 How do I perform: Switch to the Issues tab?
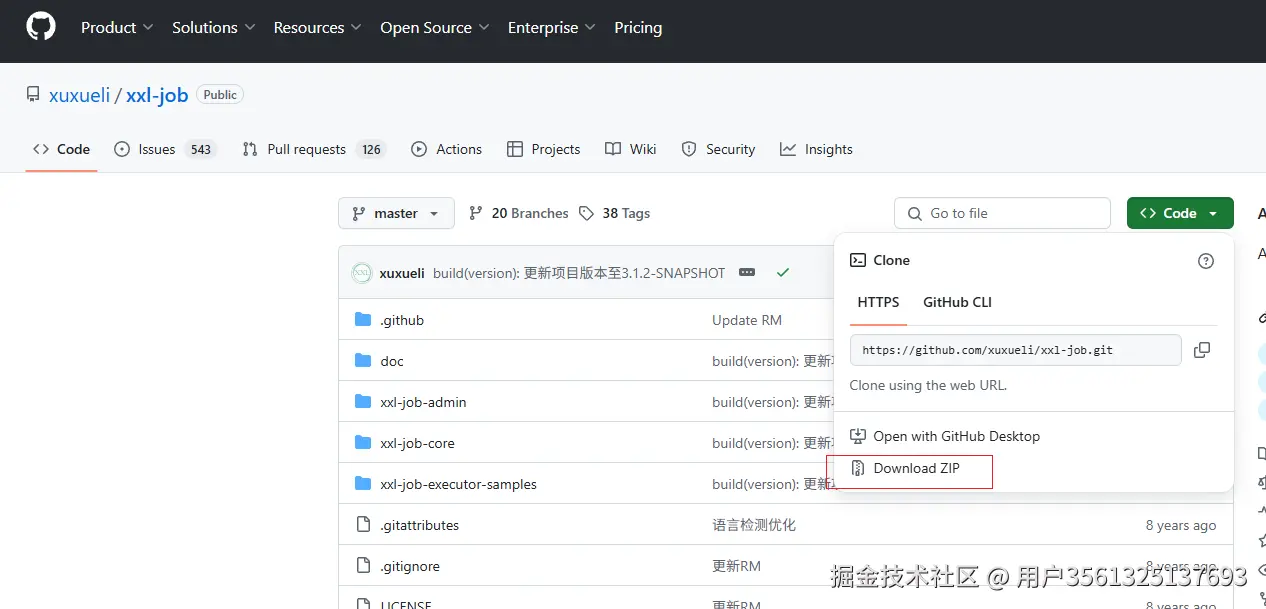[x=165, y=149]
